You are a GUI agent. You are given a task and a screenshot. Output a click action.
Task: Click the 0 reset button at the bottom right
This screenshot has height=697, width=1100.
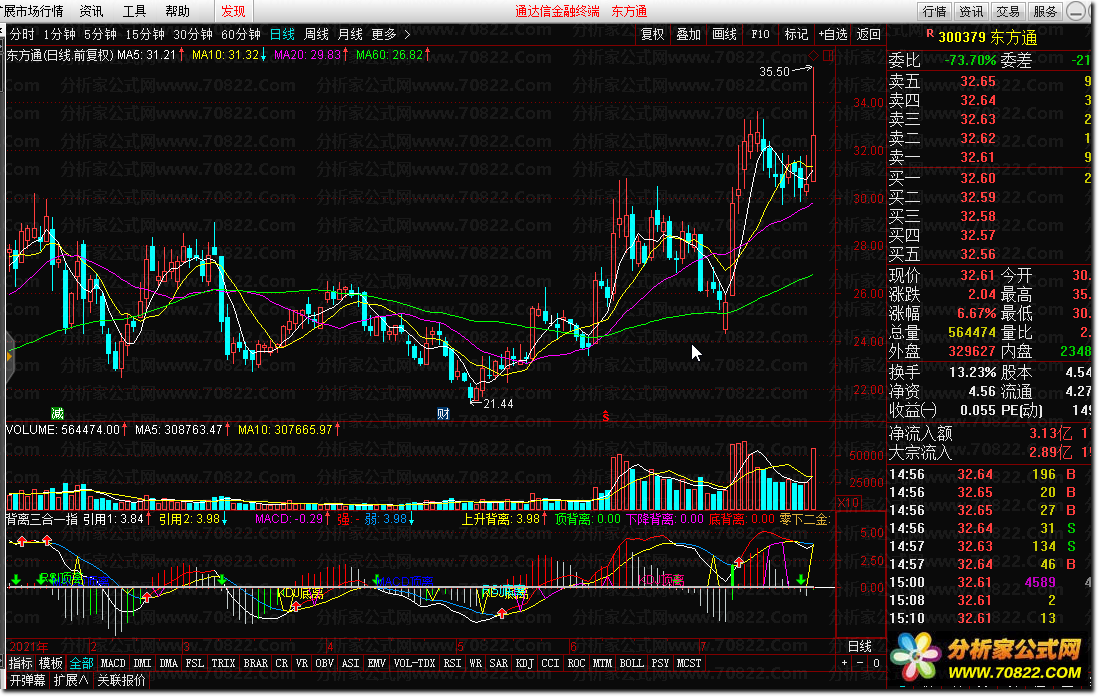[x=876, y=663]
